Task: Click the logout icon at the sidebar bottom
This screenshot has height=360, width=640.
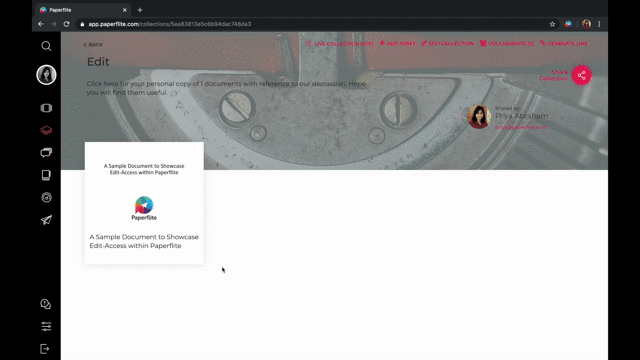Action: (45, 349)
